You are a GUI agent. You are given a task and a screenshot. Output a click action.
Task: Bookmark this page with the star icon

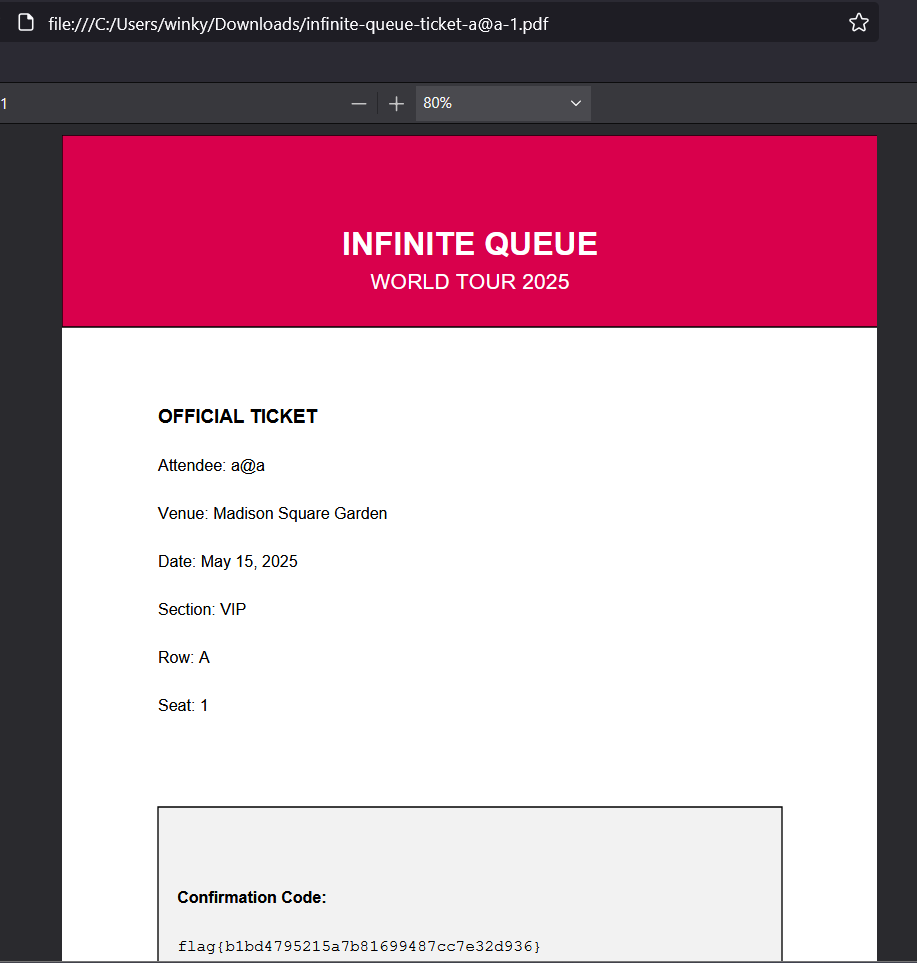click(858, 23)
